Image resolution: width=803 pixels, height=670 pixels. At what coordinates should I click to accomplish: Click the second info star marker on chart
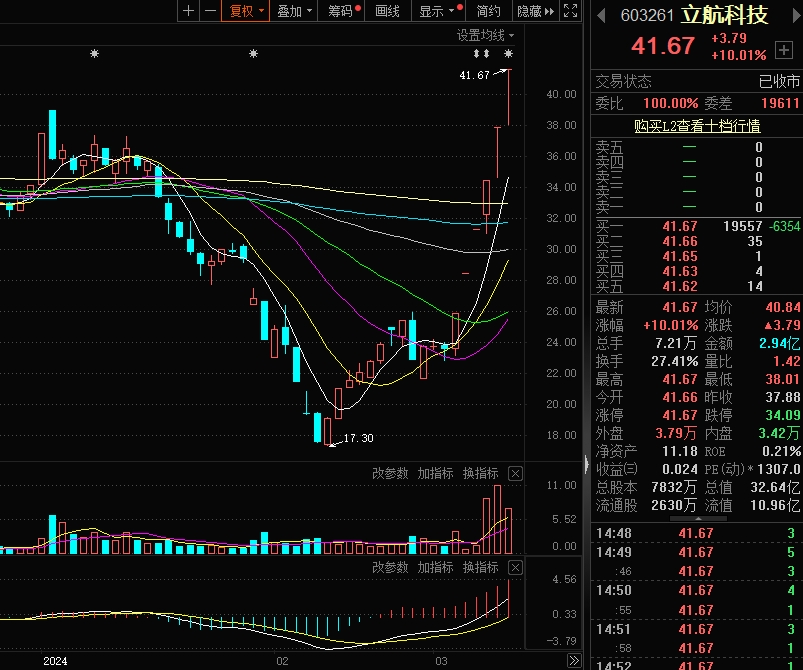(253, 53)
